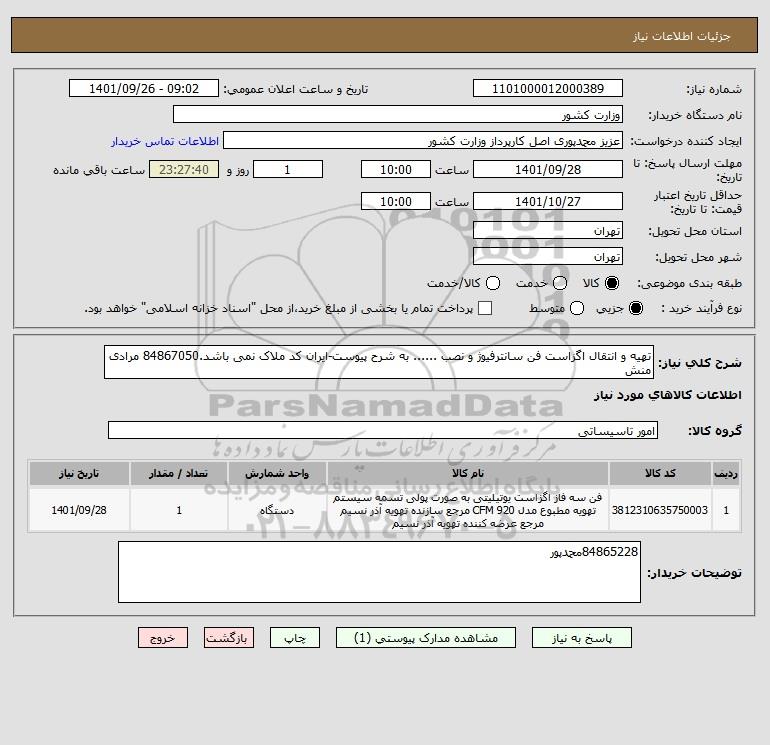Click the remaining time field 23:27:40
The width and height of the screenshot is (770, 745).
click(184, 170)
